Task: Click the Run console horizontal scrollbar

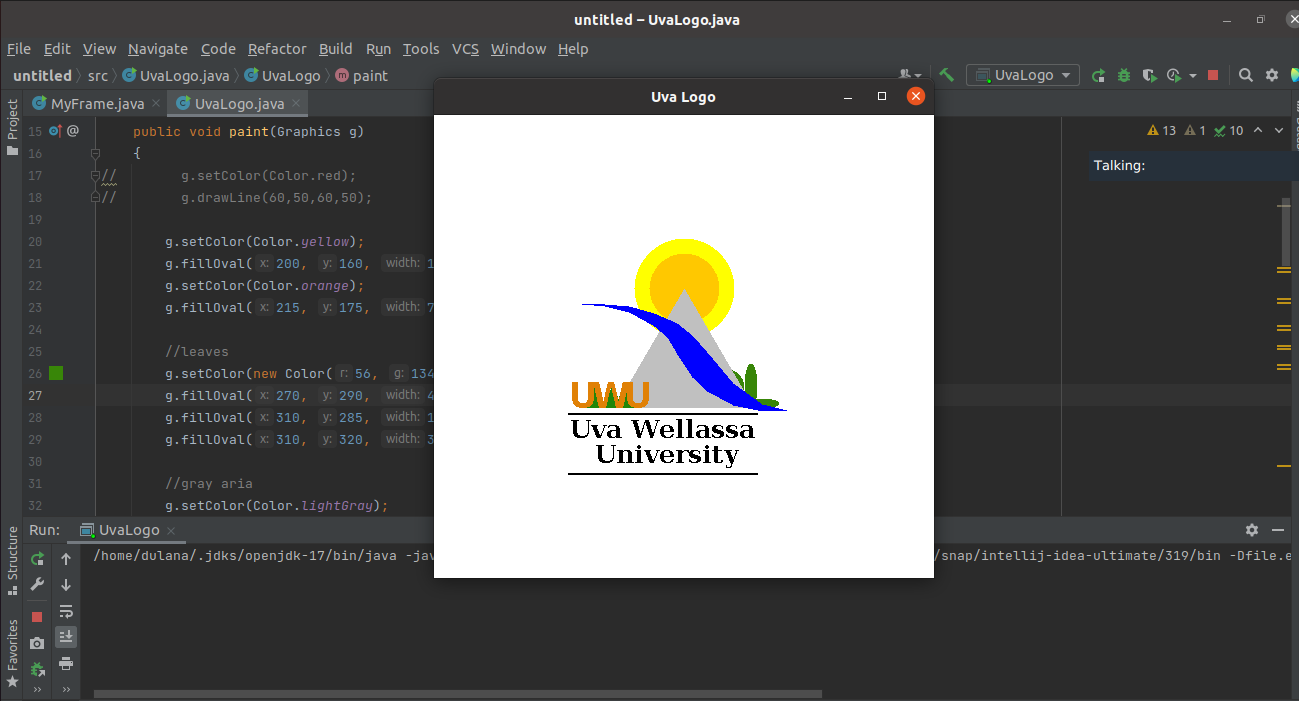Action: [x=458, y=693]
